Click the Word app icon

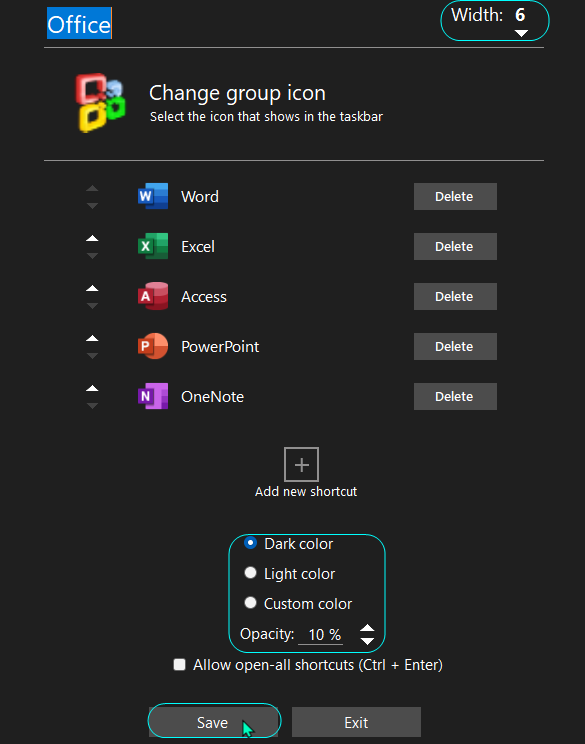(153, 196)
